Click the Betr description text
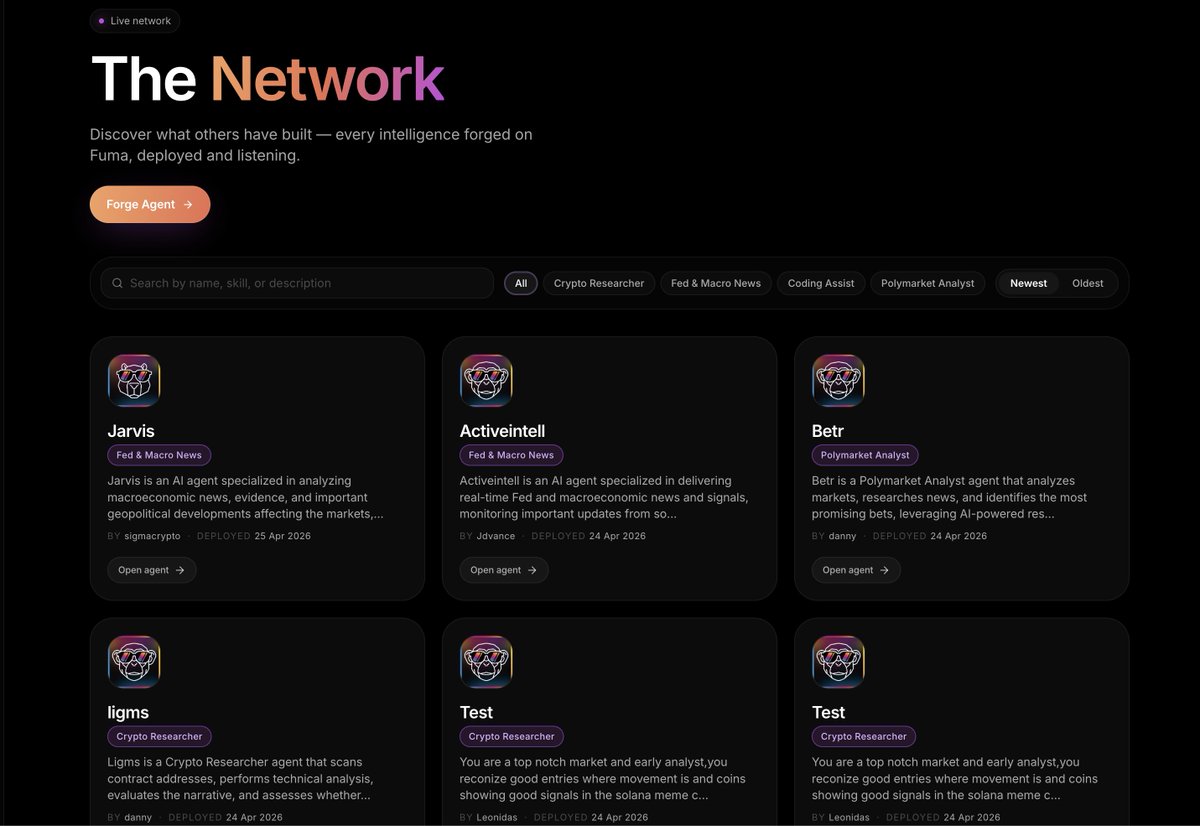1200x826 pixels. (x=950, y=498)
